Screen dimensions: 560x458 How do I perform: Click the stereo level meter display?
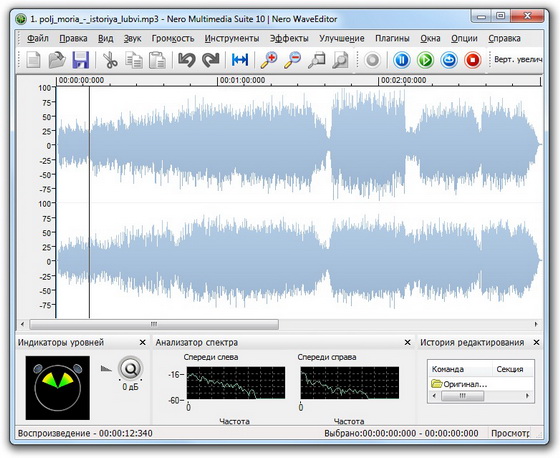(58, 388)
